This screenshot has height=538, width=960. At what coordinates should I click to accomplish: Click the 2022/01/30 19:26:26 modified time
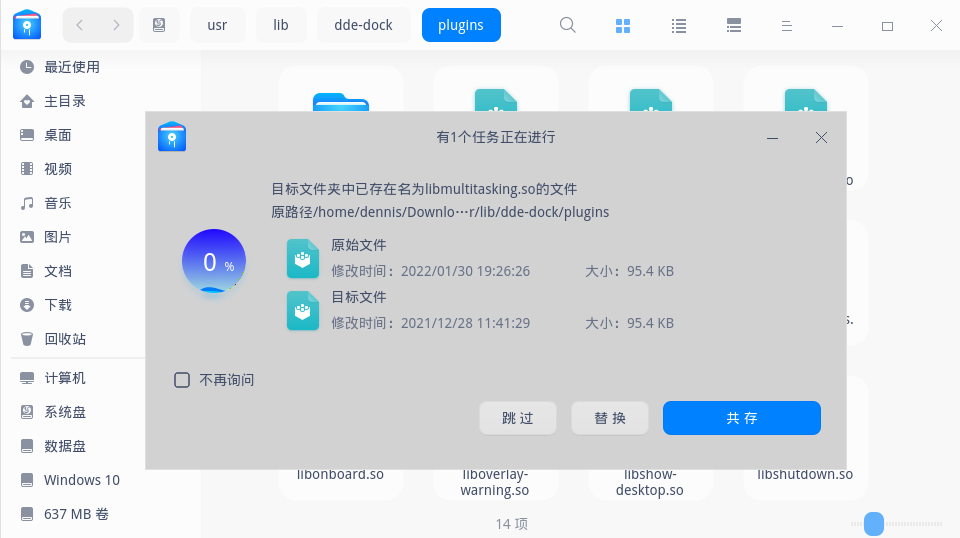(465, 271)
